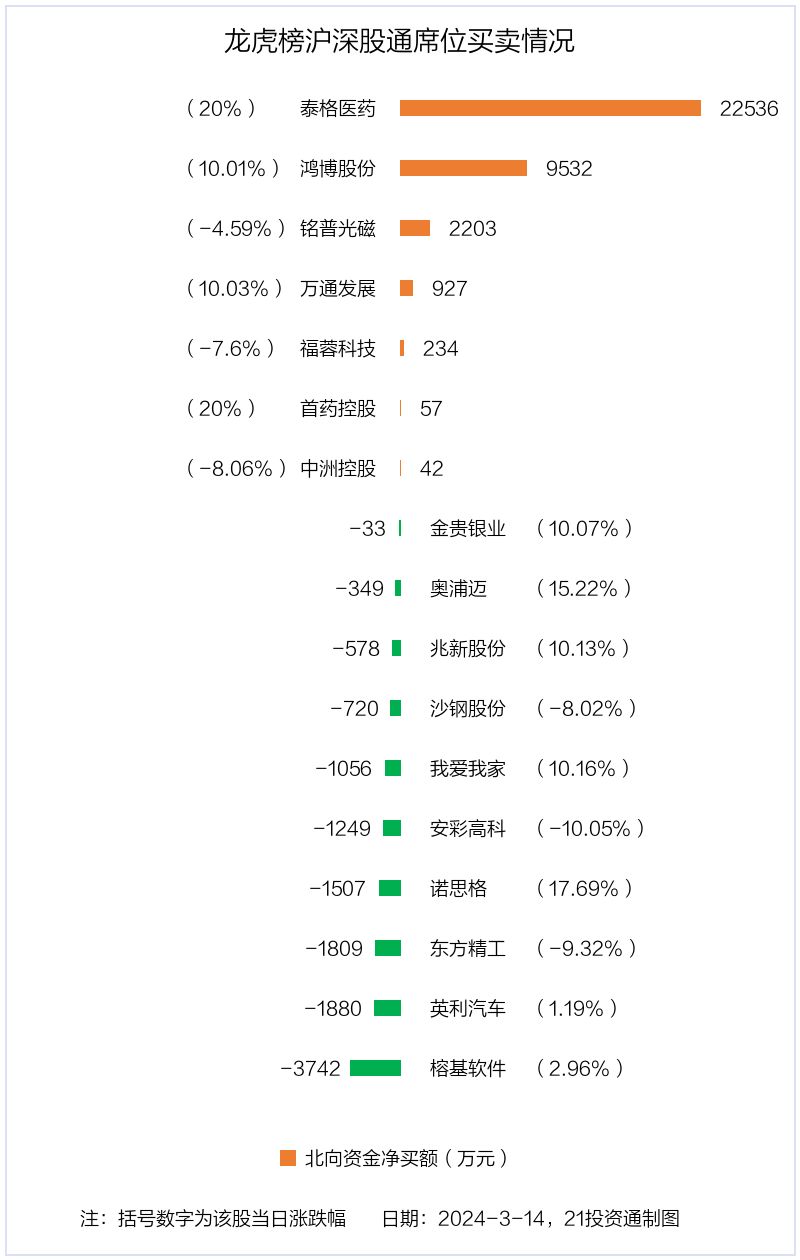The width and height of the screenshot is (800, 1260).
Task: Click the 15.22% change percentage
Action: [584, 589]
